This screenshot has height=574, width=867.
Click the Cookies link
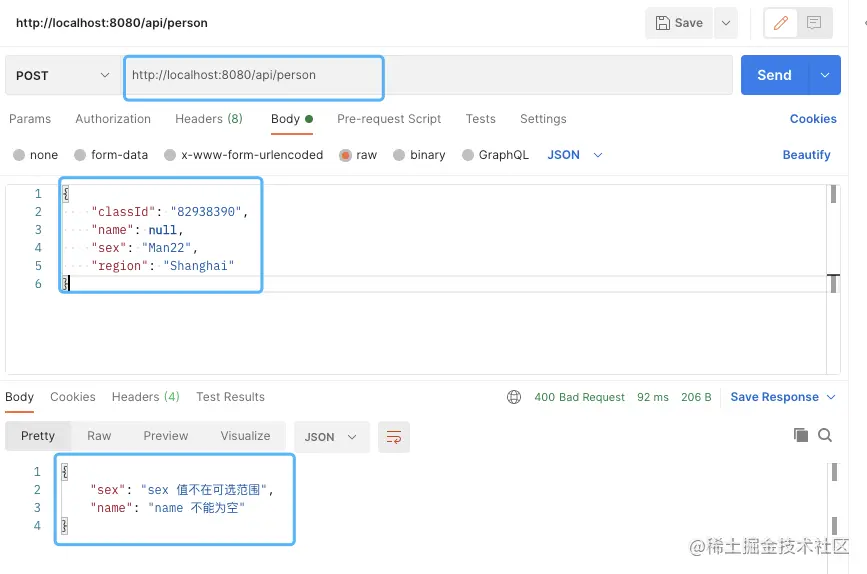pyautogui.click(x=813, y=119)
